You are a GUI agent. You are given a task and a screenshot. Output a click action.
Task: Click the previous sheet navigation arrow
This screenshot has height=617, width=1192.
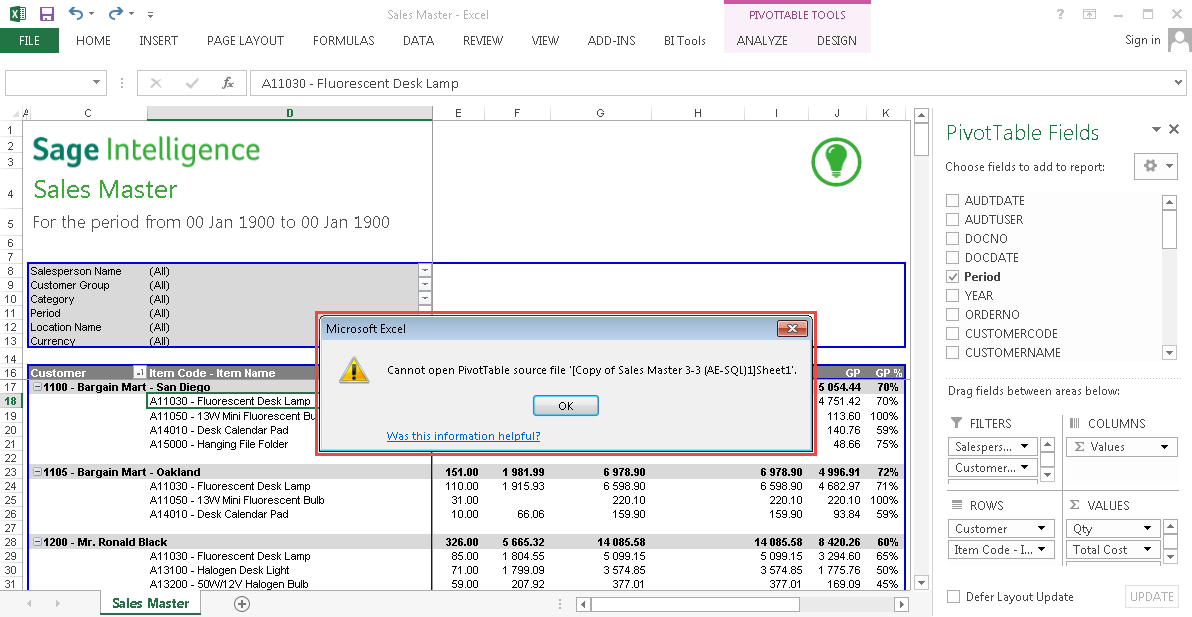[x=29, y=603]
